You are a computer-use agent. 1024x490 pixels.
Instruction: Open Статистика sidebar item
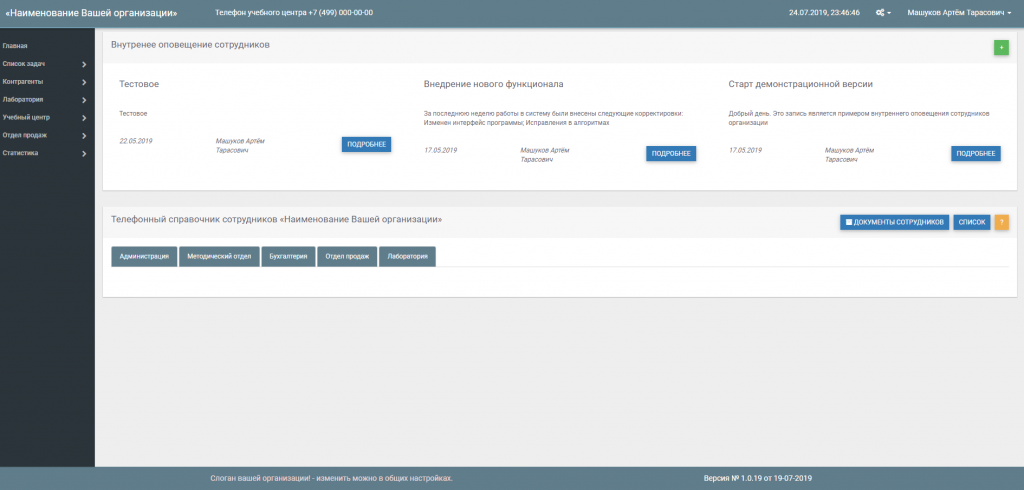(x=20, y=153)
